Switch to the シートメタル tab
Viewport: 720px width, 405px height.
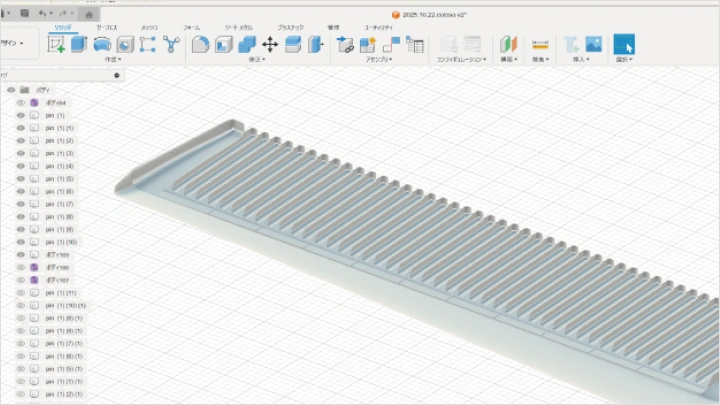pyautogui.click(x=239, y=28)
